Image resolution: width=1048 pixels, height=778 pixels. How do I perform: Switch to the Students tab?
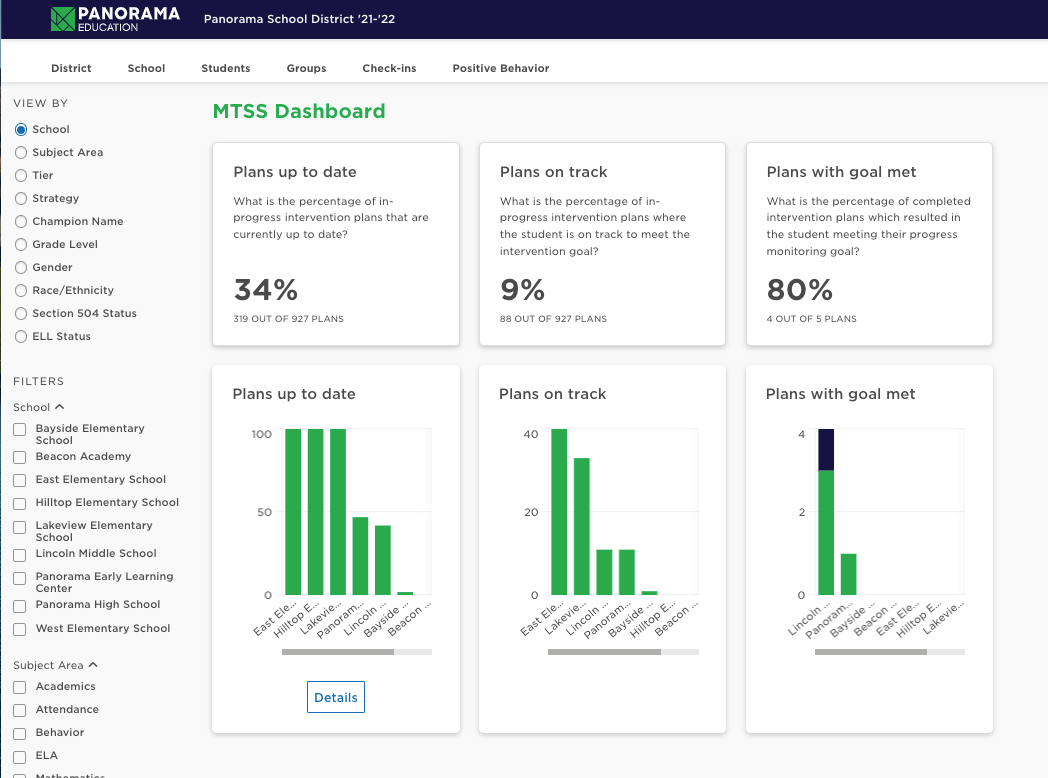click(x=225, y=68)
